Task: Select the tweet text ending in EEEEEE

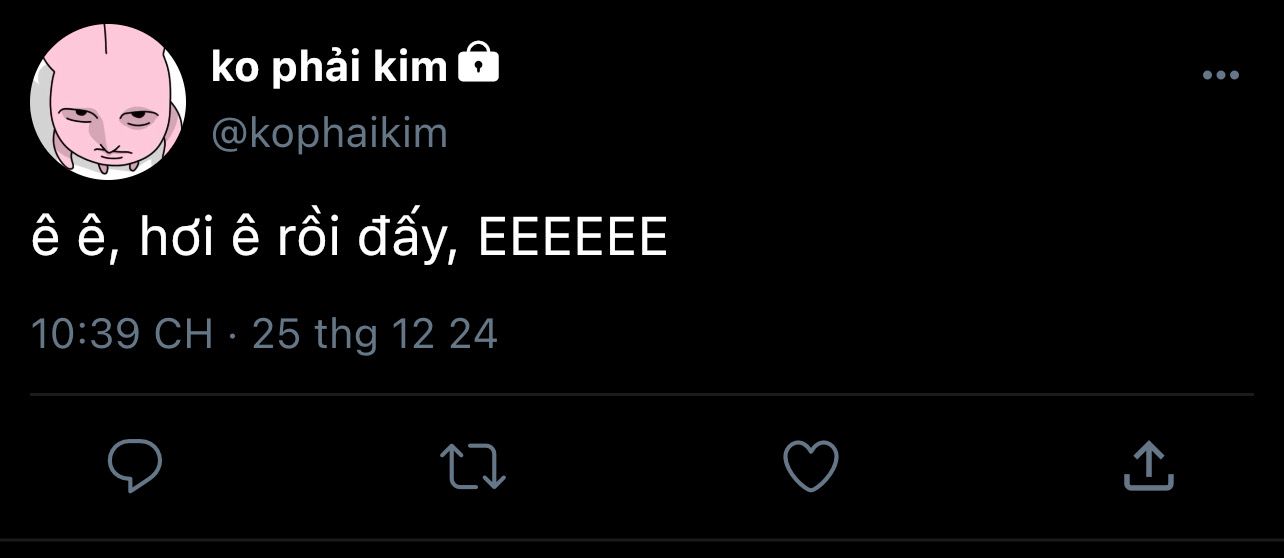Action: point(349,239)
